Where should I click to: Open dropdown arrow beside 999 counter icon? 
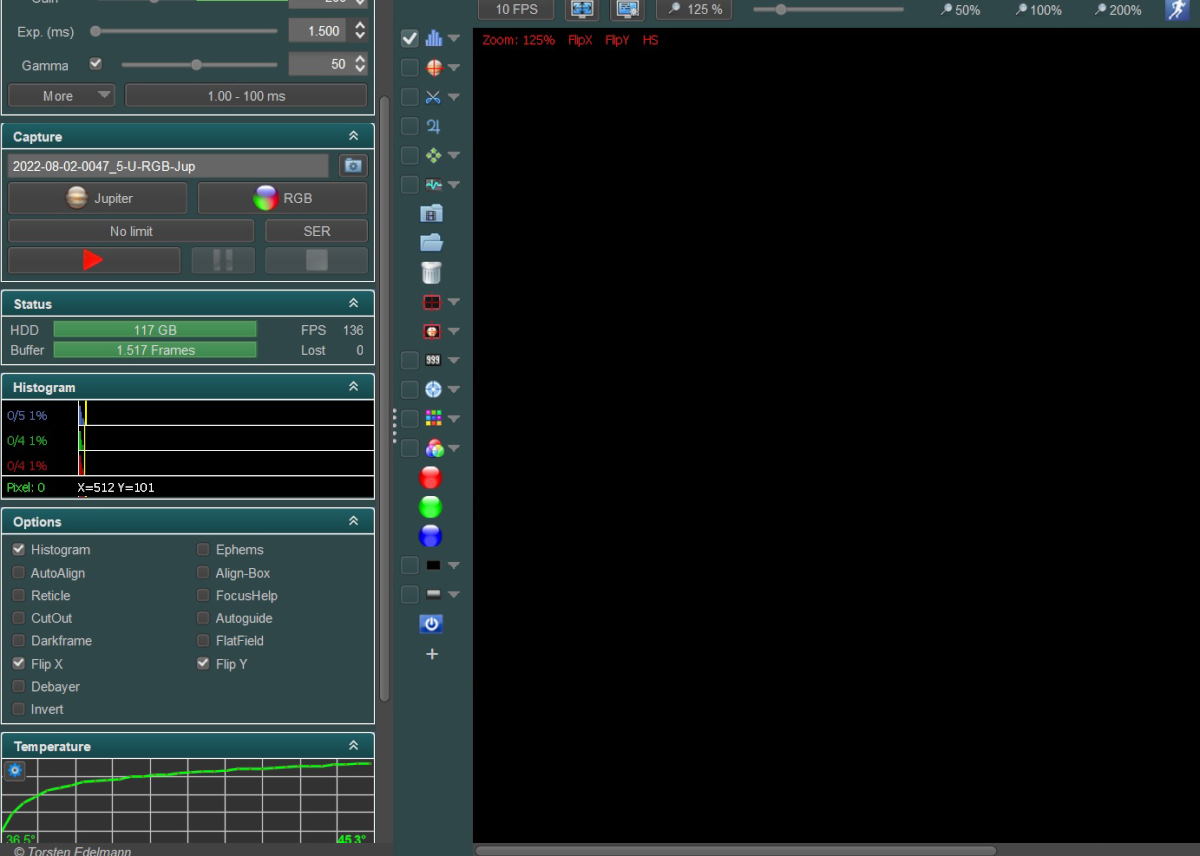[454, 361]
